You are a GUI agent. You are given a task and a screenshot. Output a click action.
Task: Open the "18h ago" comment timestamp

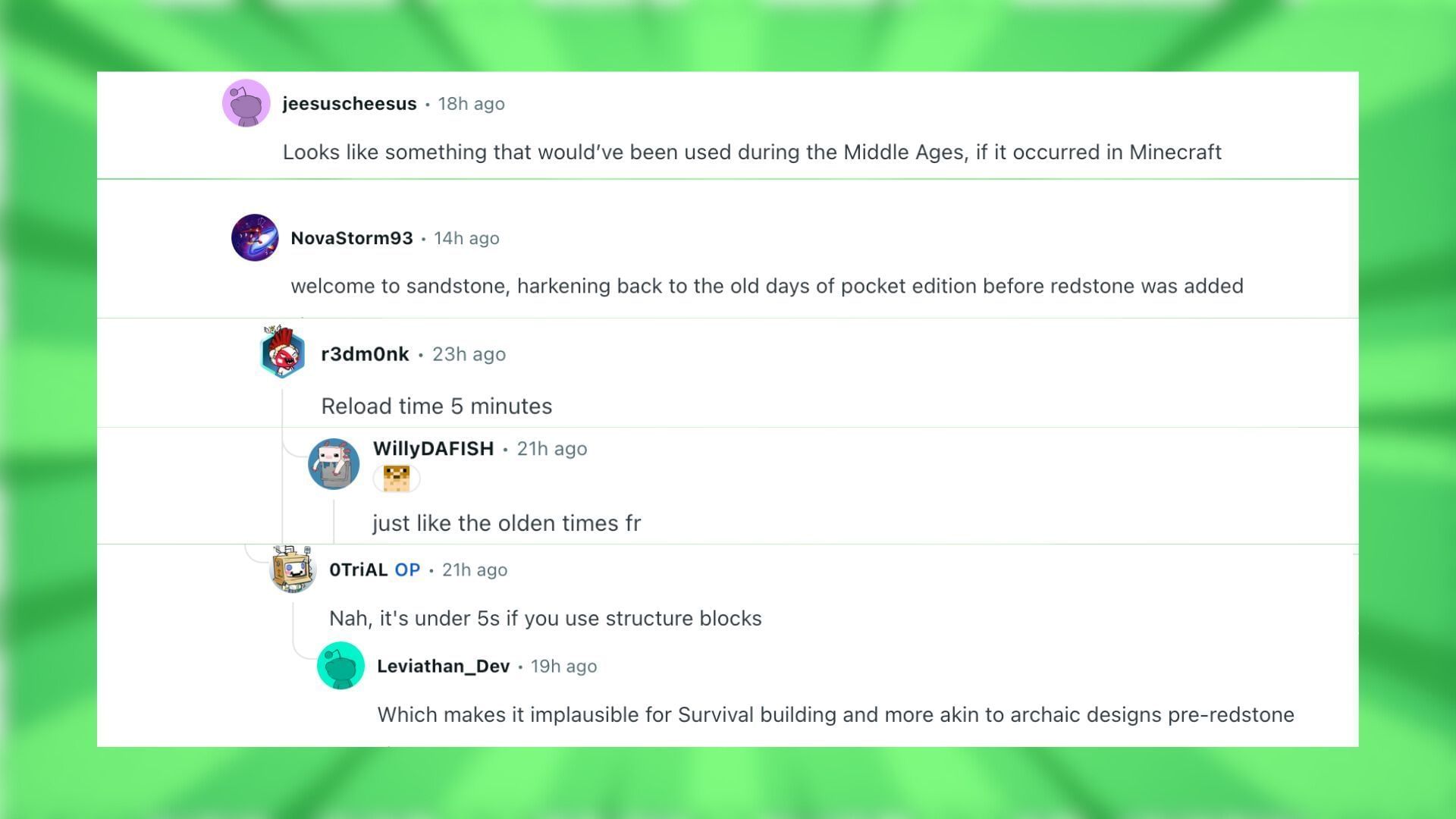tap(471, 104)
